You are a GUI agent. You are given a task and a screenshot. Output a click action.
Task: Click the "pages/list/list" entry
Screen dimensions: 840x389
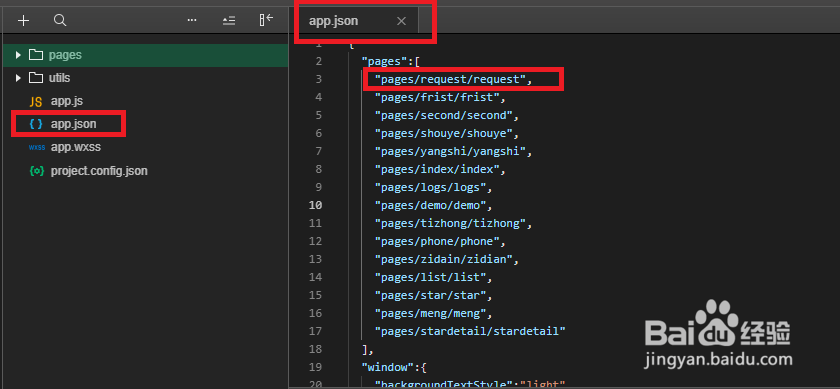pos(434,278)
